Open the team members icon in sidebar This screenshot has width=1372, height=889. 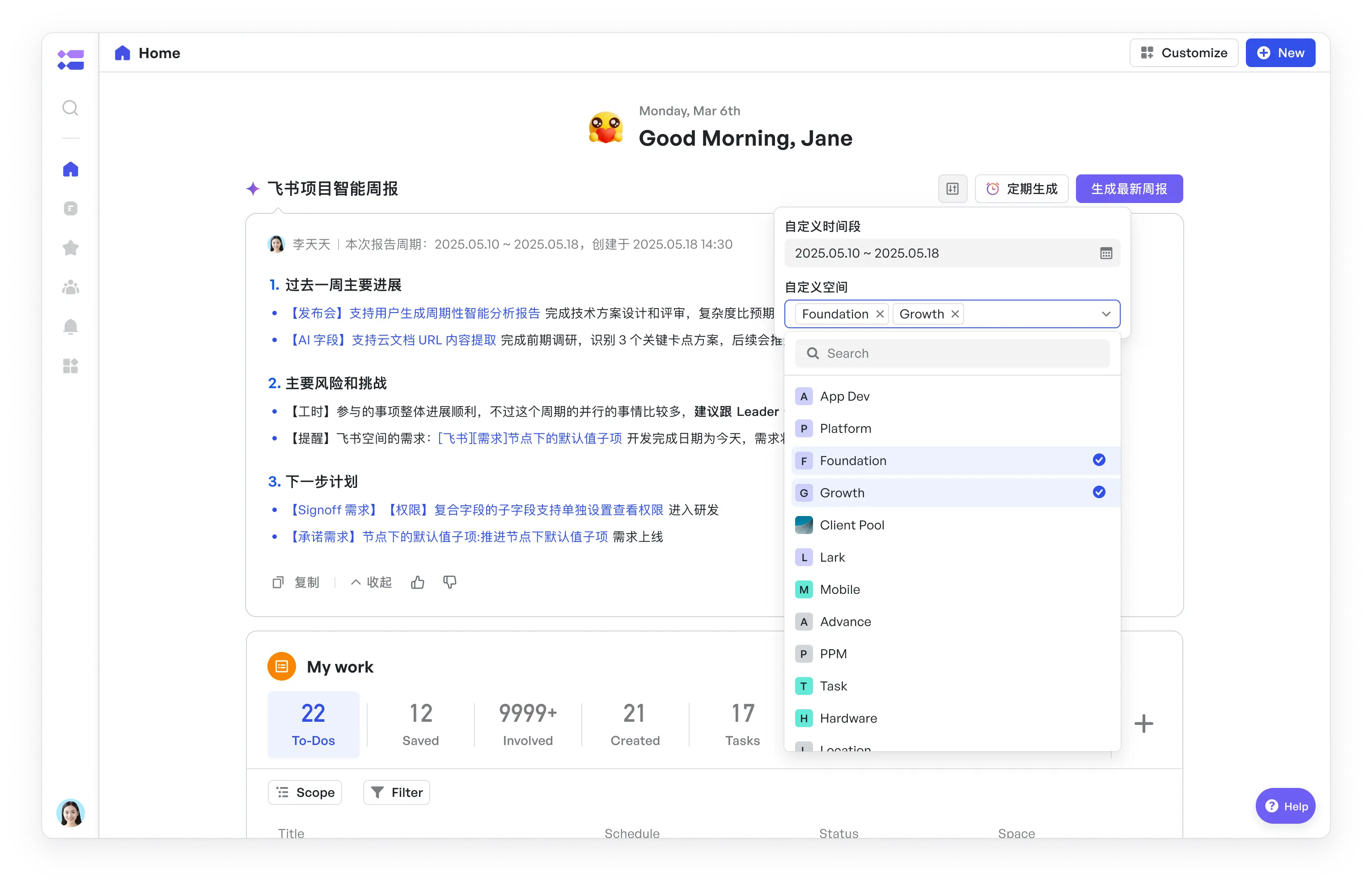(70, 287)
